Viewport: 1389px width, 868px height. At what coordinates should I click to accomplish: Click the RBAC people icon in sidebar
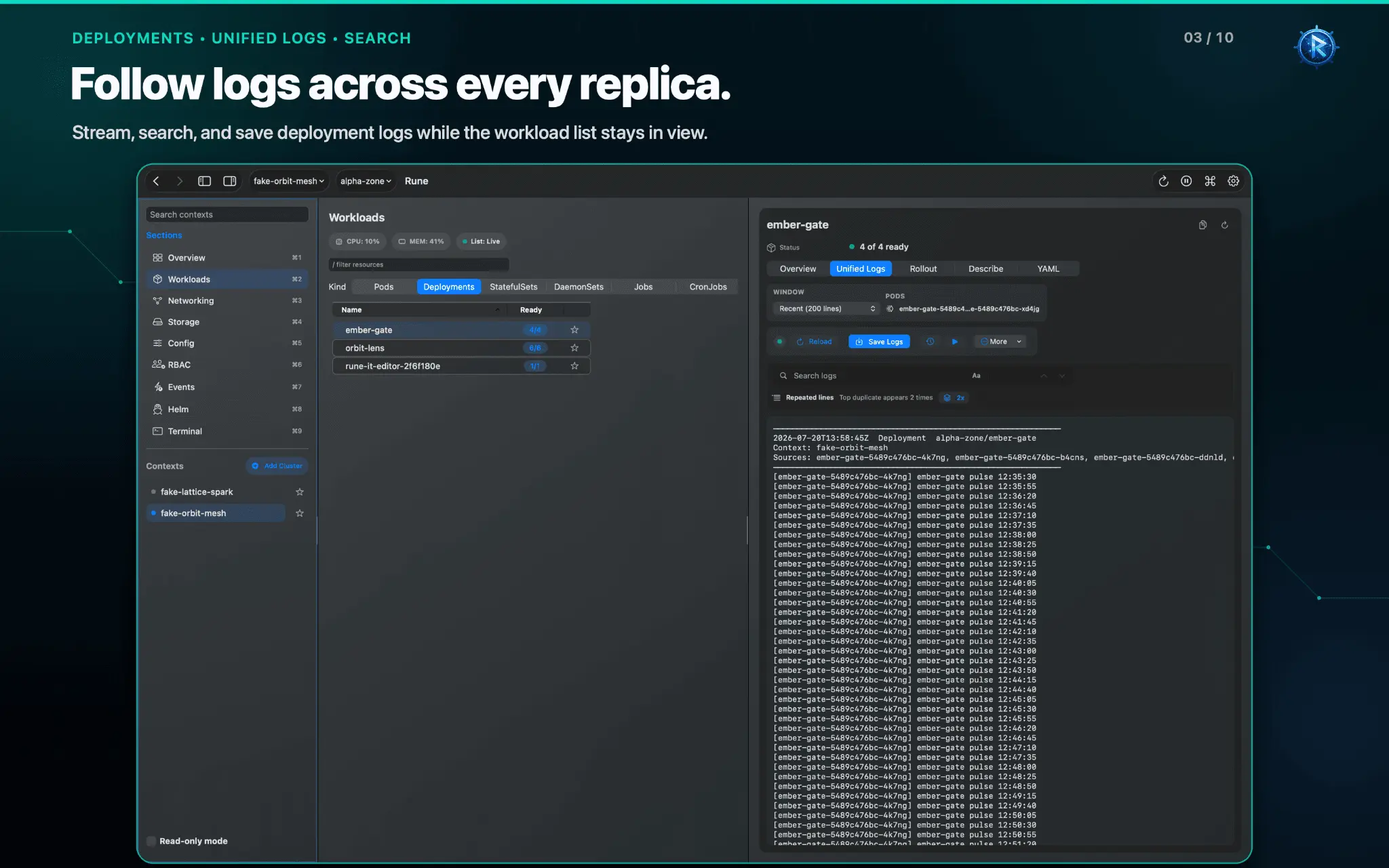[158, 365]
